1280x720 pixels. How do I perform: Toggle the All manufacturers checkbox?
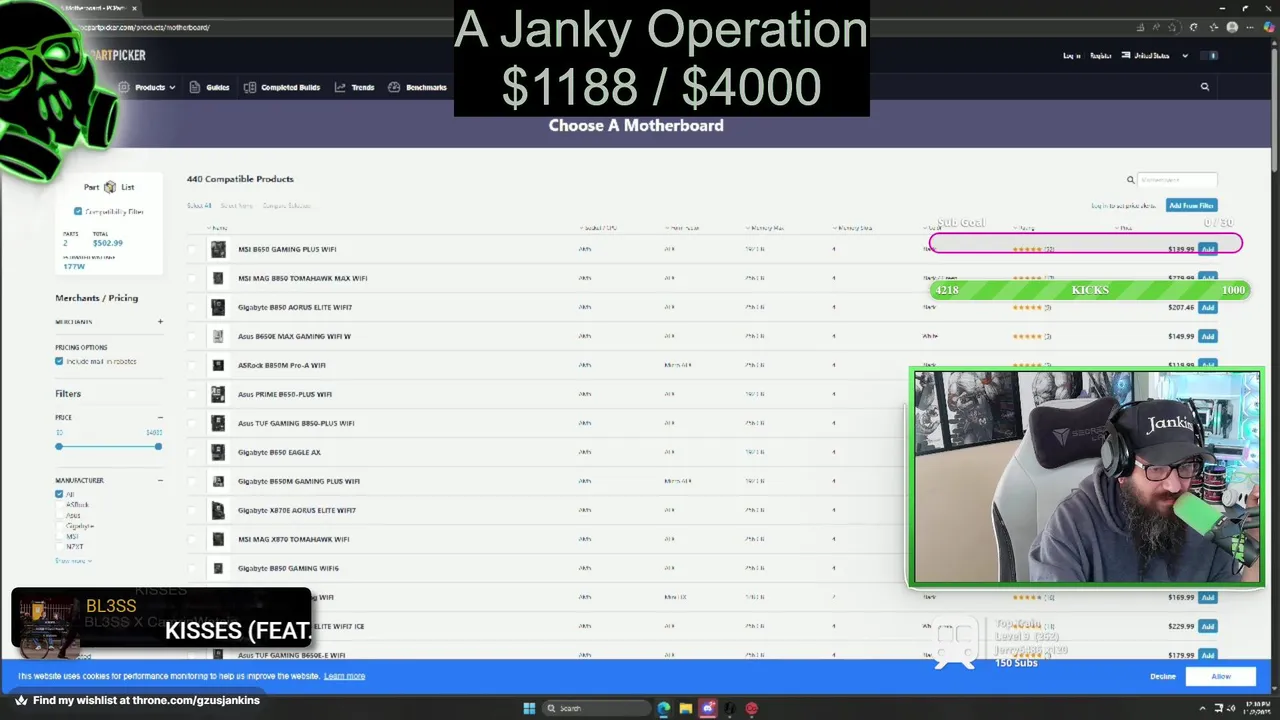click(x=59, y=494)
